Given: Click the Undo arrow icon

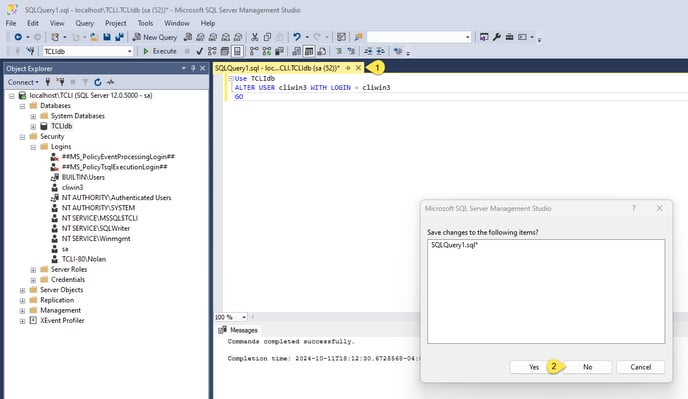Looking at the screenshot, I should (x=297, y=37).
